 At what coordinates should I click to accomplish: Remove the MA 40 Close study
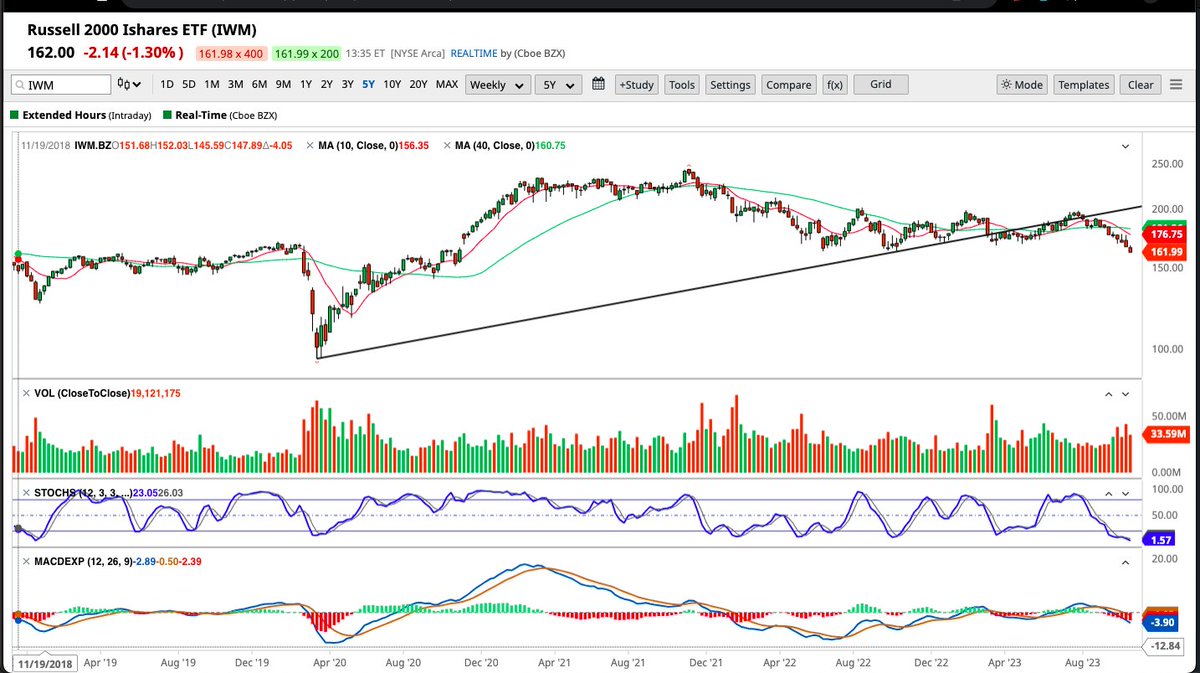pyautogui.click(x=446, y=146)
